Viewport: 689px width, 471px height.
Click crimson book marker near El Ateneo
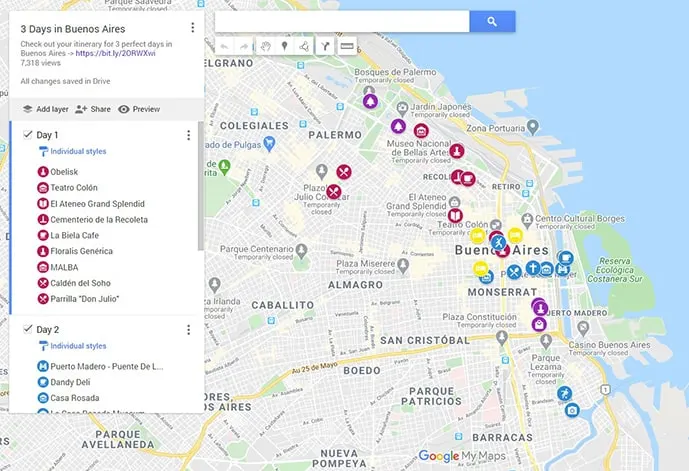click(x=455, y=216)
